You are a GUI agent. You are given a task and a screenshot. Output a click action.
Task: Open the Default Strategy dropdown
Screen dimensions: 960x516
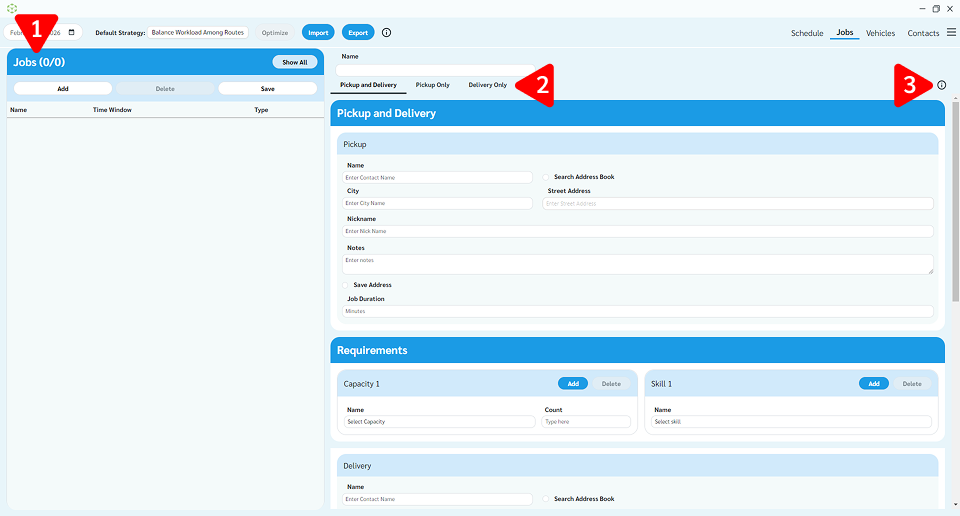point(198,32)
